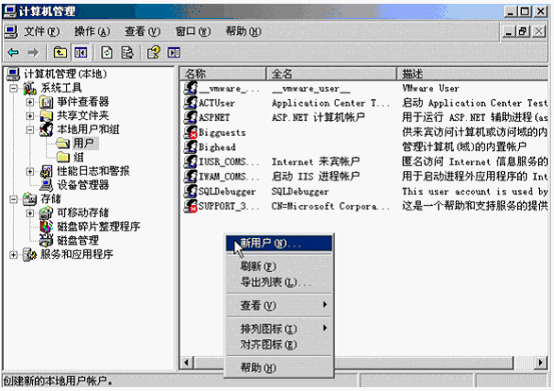The width and height of the screenshot is (554, 391).
Task: Open the File (文件) menu
Action: 42,32
